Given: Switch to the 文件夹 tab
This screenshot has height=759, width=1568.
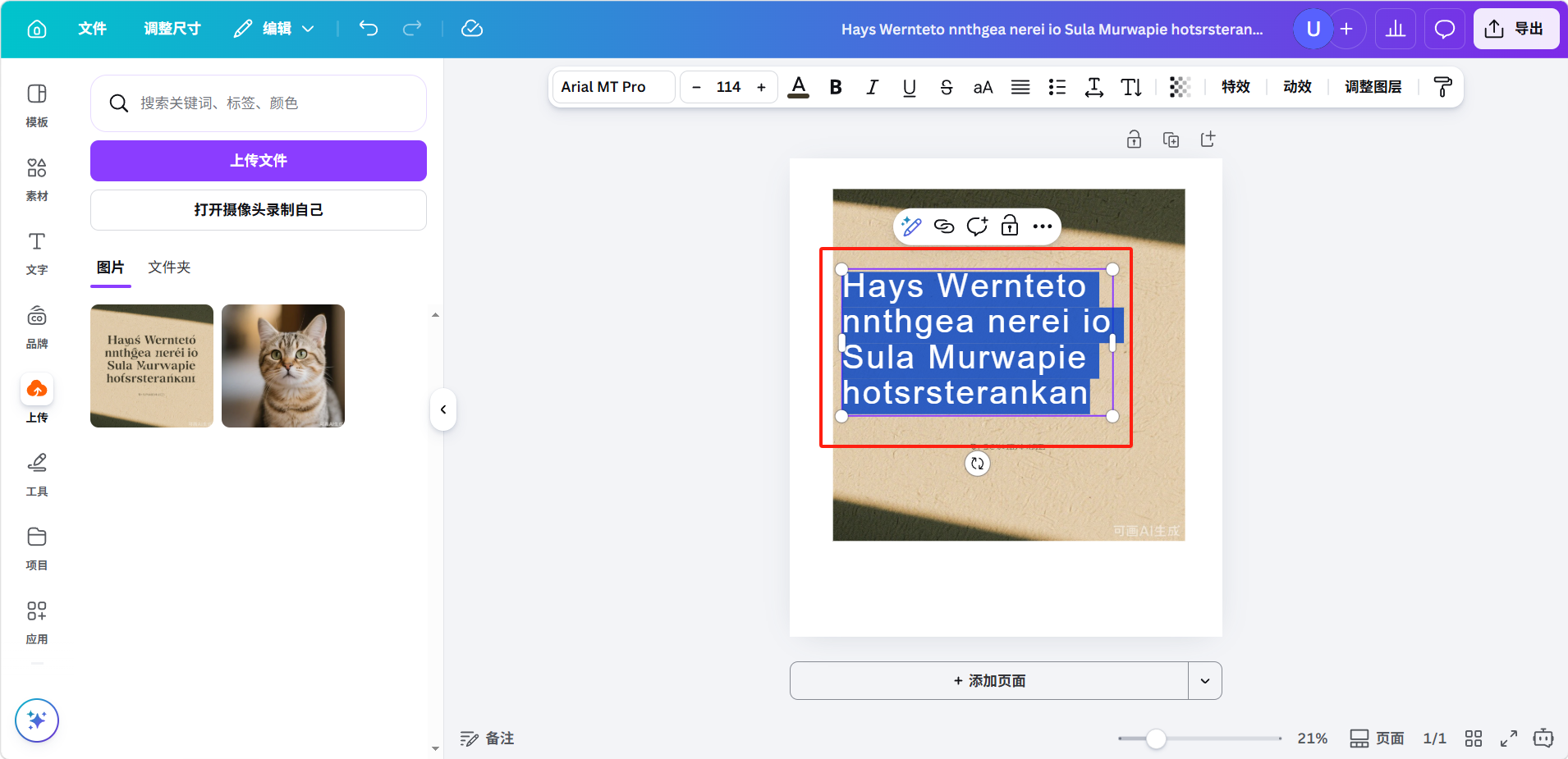Looking at the screenshot, I should 169,267.
